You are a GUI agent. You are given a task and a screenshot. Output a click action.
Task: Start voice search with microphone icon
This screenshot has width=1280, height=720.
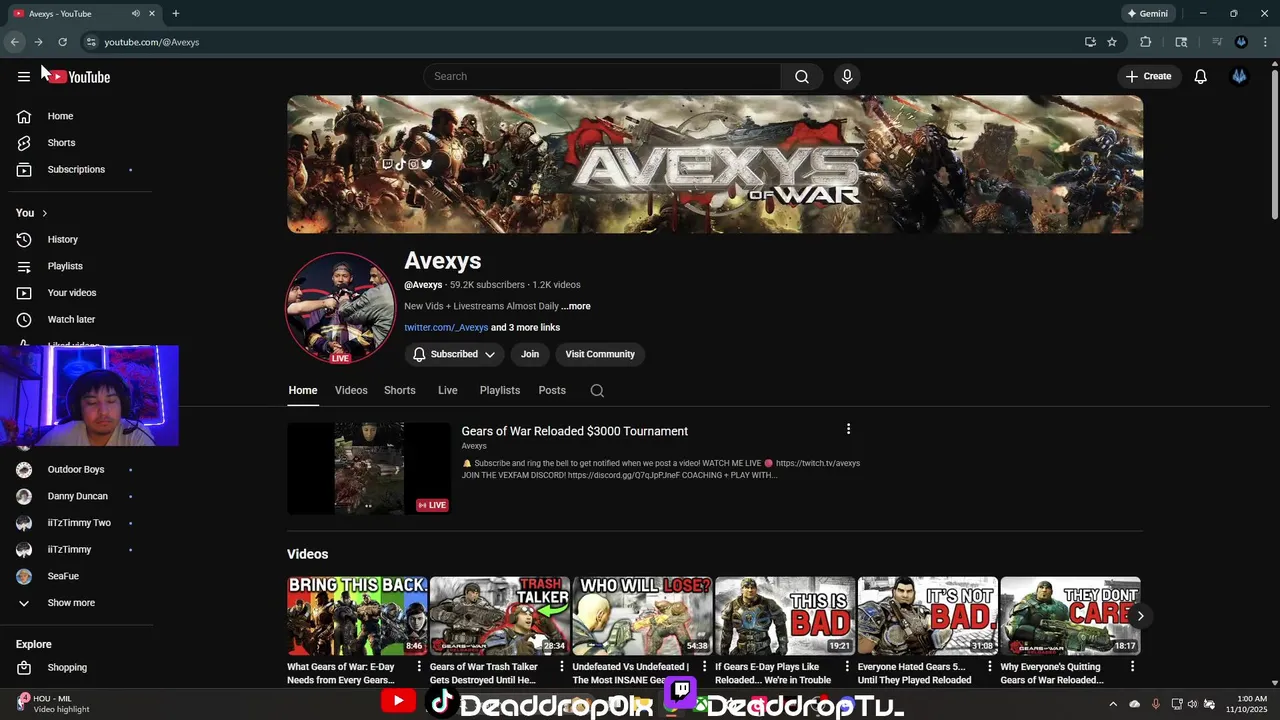847,77
